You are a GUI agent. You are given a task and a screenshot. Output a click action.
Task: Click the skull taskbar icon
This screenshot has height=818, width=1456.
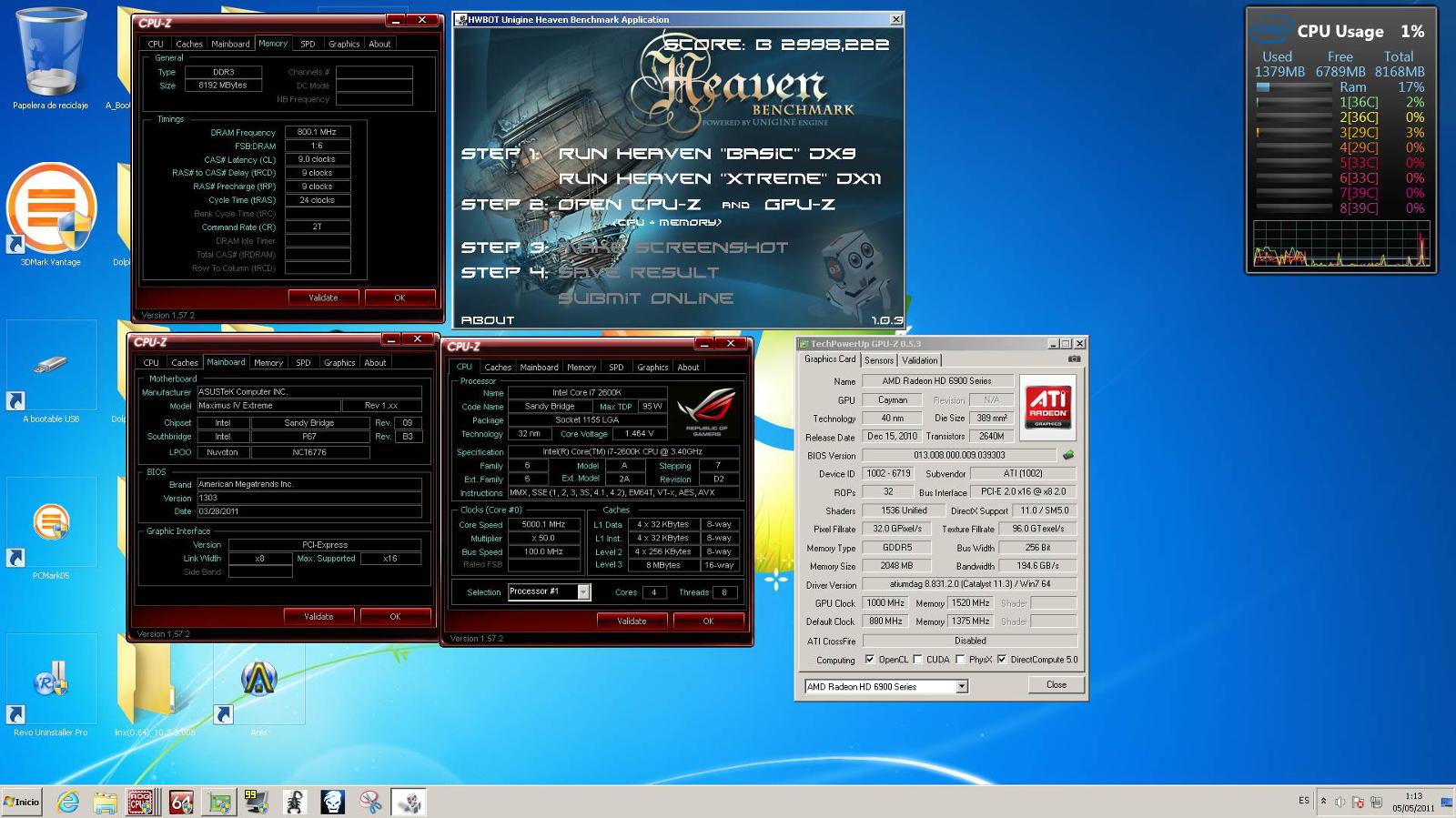pyautogui.click(x=333, y=802)
